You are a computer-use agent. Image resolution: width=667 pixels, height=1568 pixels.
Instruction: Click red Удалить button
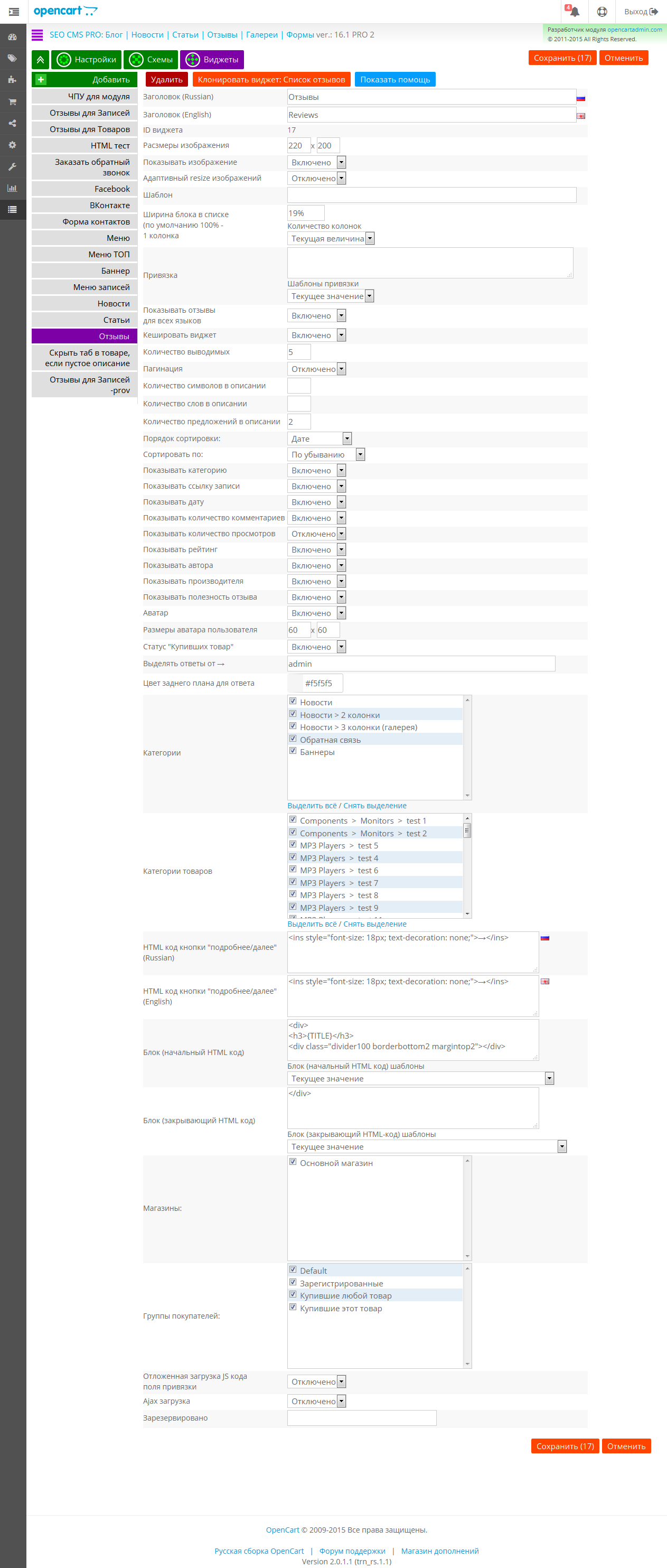tap(167, 80)
